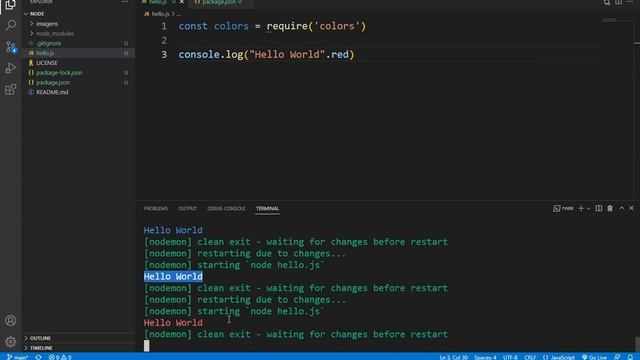Open the Explorer more actions ellipsis
This screenshot has width=640, height=360.
coord(125,2)
